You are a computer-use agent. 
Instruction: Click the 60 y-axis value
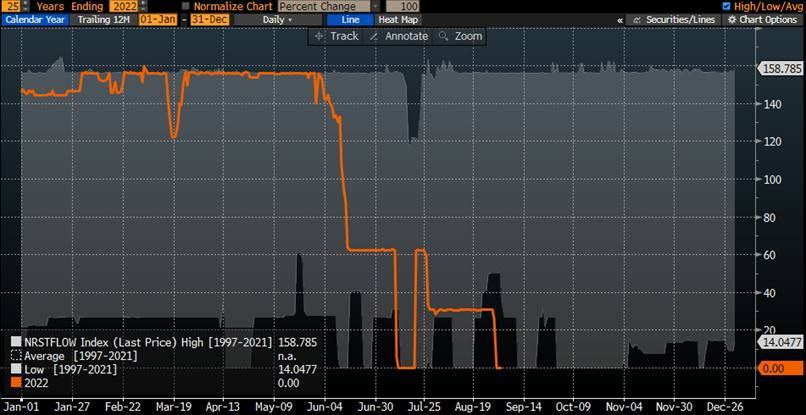(771, 255)
